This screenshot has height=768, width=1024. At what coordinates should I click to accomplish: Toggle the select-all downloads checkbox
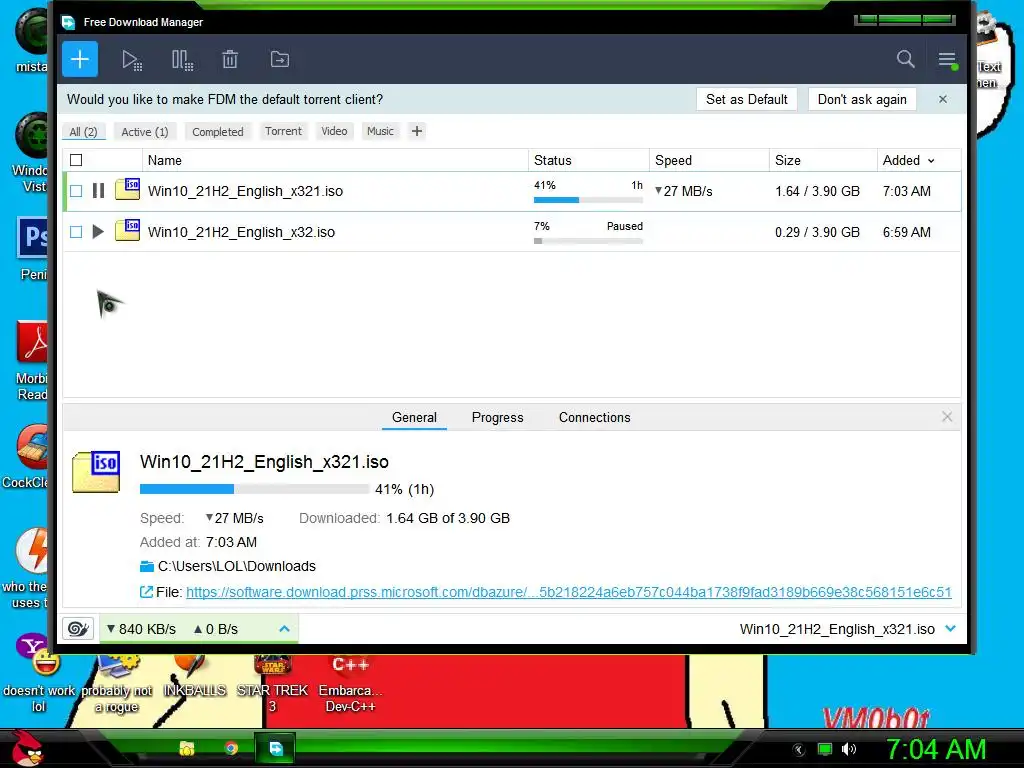click(76, 160)
